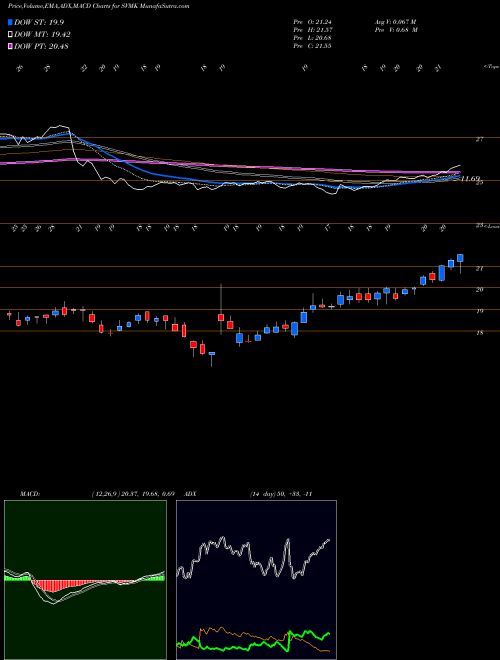Click the 21 price axis label

click(x=479, y=268)
